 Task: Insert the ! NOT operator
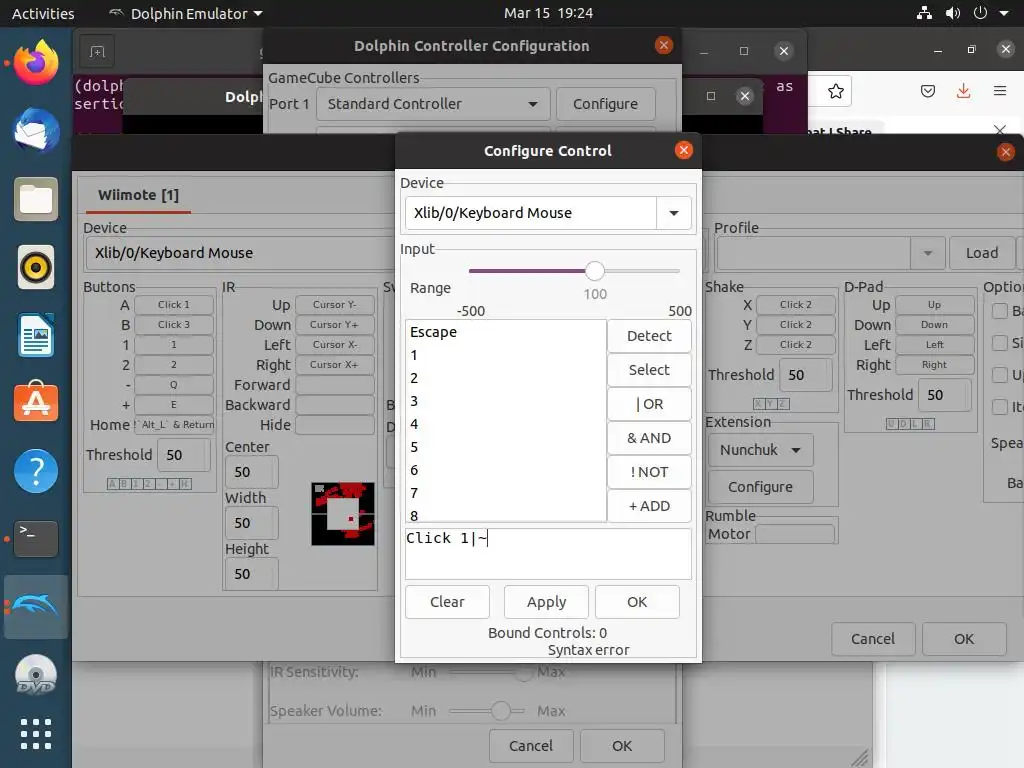[x=649, y=472]
